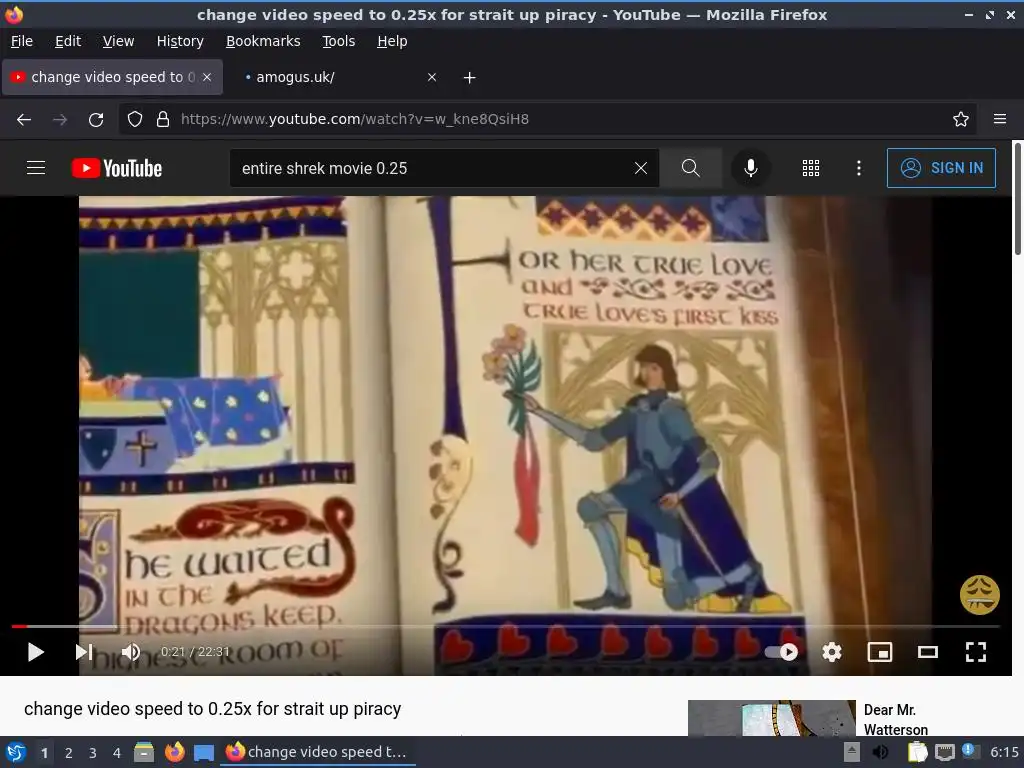Open the YouTube apps grid
This screenshot has height=768, width=1024.
click(810, 168)
